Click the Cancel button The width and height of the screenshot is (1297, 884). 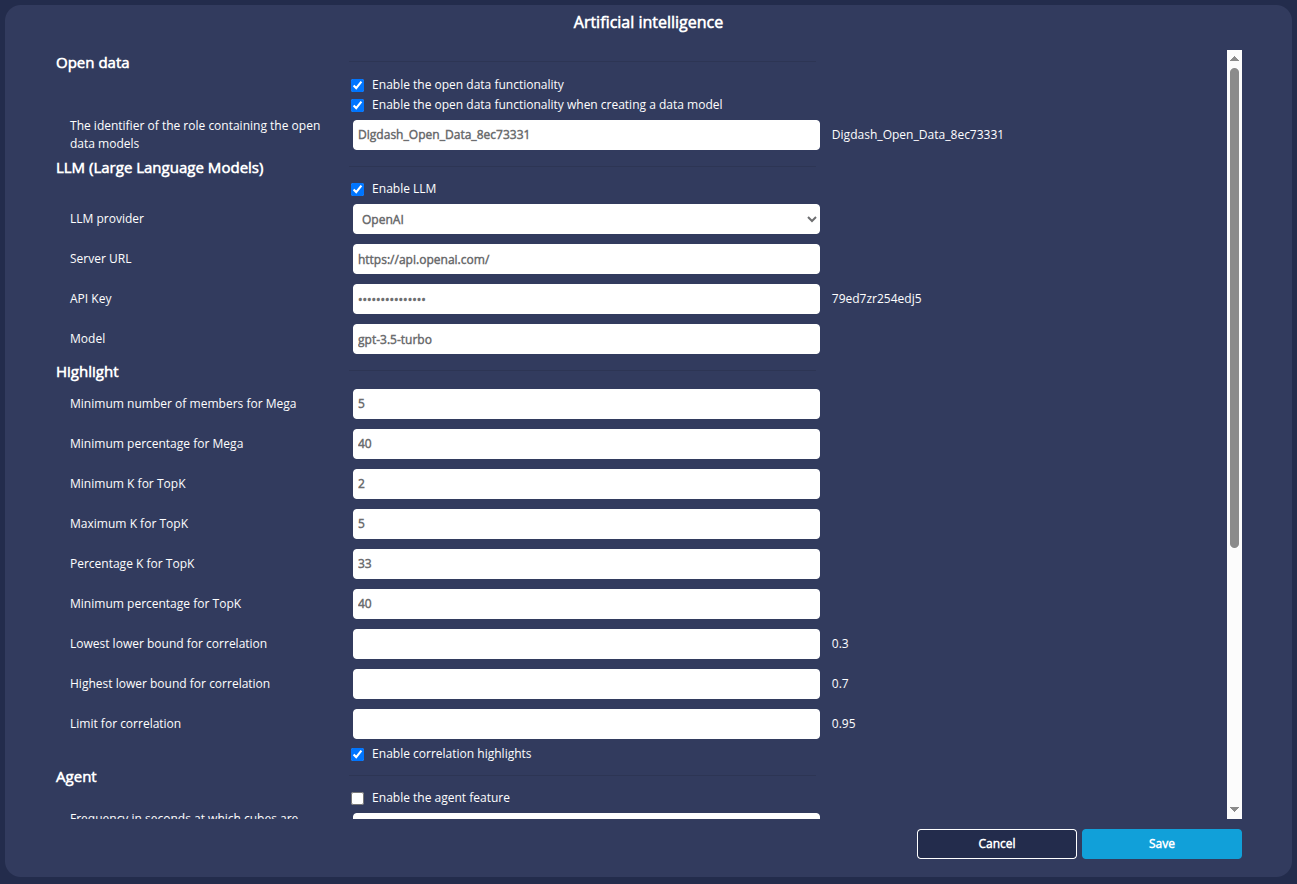pyautogui.click(x=996, y=844)
